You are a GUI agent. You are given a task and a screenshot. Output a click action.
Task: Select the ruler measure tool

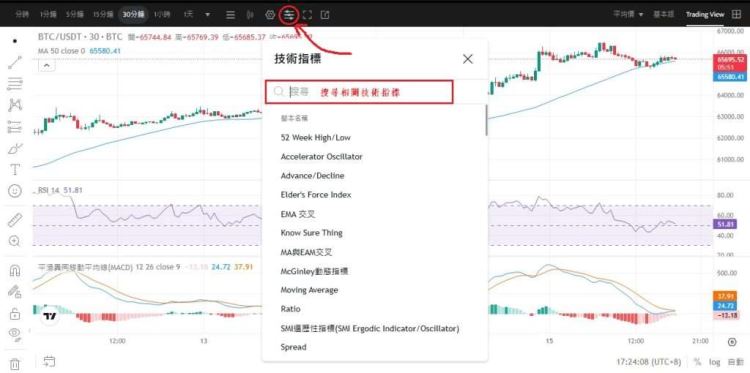pyautogui.click(x=15, y=220)
